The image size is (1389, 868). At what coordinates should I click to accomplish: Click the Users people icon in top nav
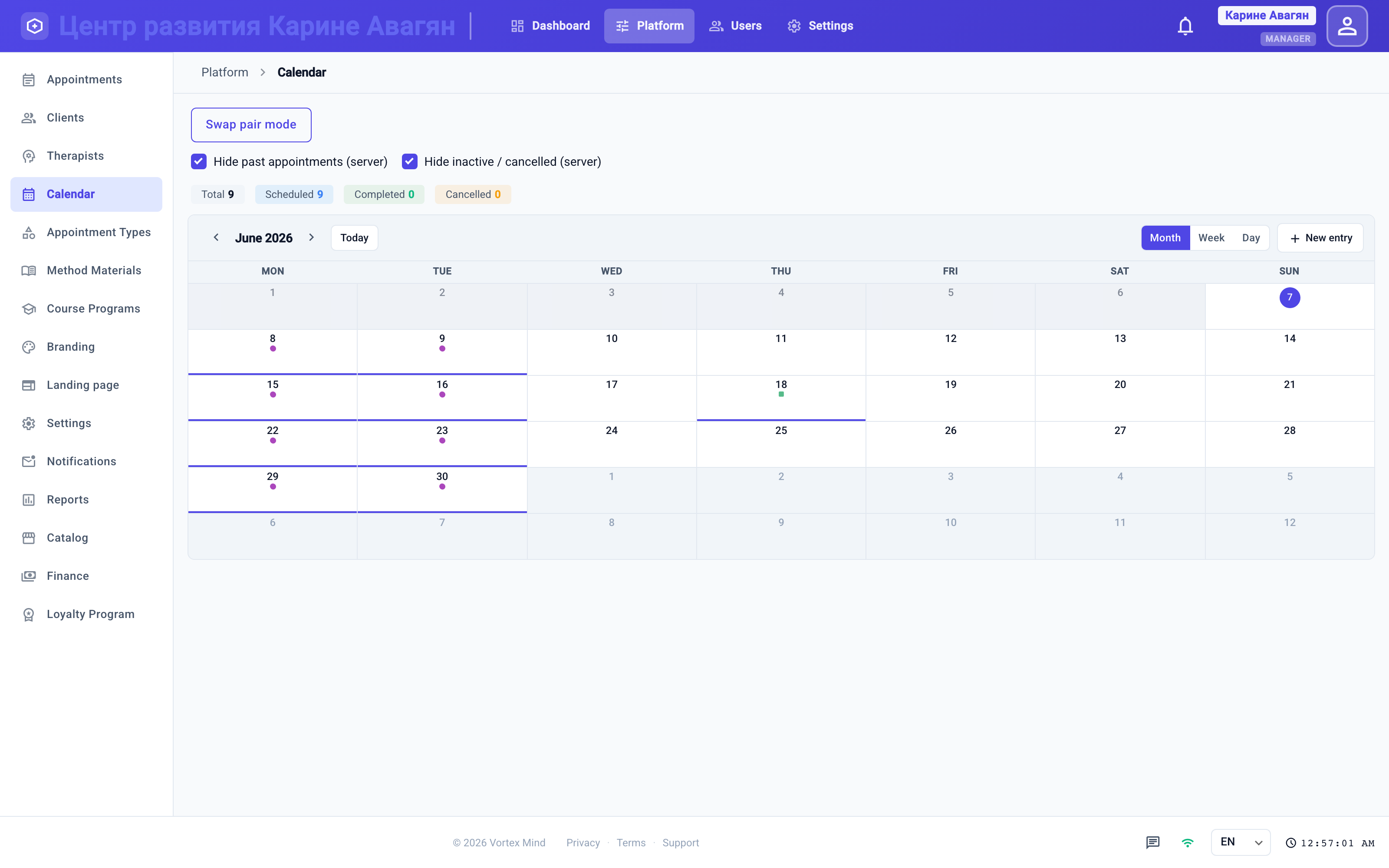click(716, 26)
